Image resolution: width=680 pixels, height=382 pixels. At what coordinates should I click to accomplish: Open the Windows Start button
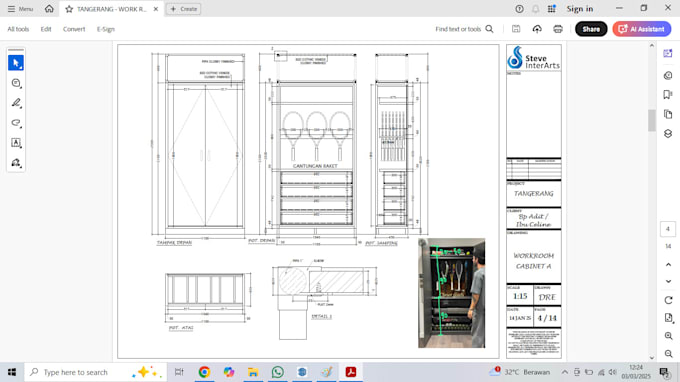[12, 372]
